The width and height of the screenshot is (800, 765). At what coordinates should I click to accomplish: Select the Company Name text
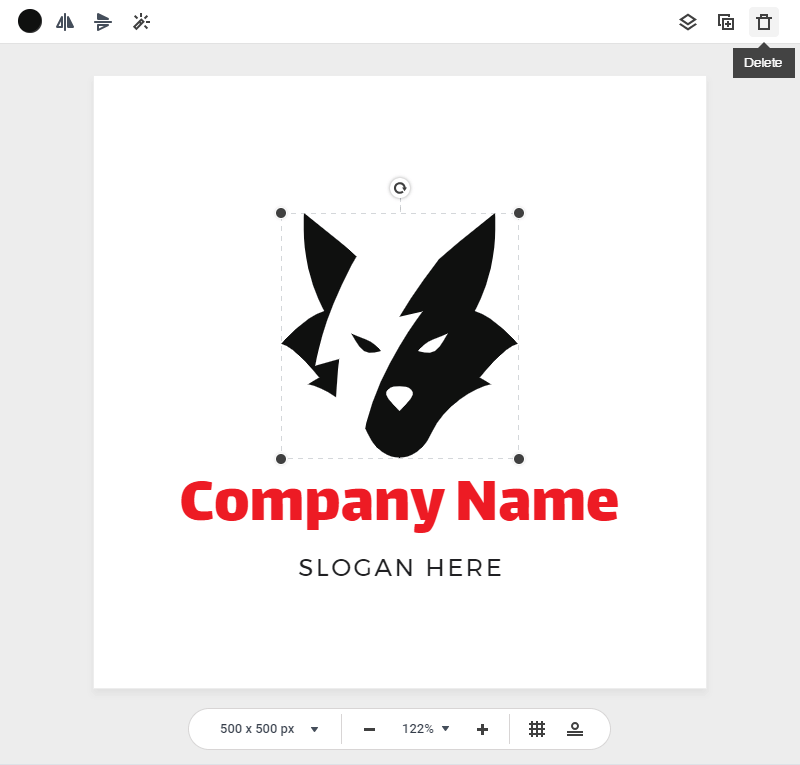click(x=399, y=502)
